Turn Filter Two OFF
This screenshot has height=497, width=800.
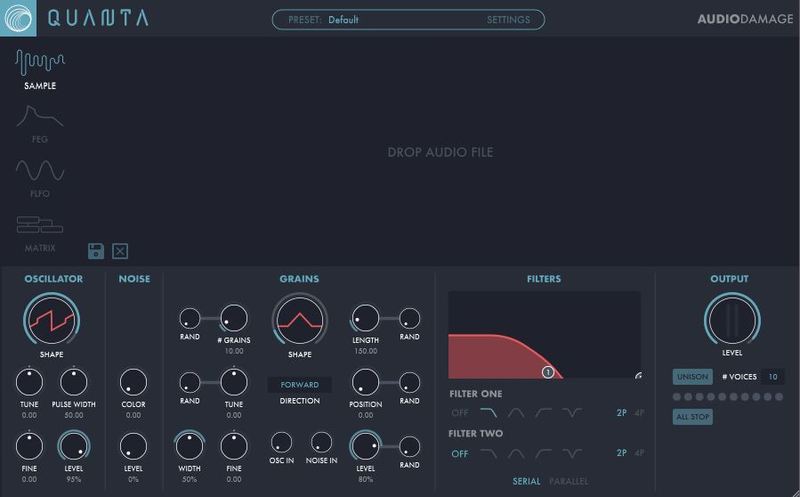point(460,454)
